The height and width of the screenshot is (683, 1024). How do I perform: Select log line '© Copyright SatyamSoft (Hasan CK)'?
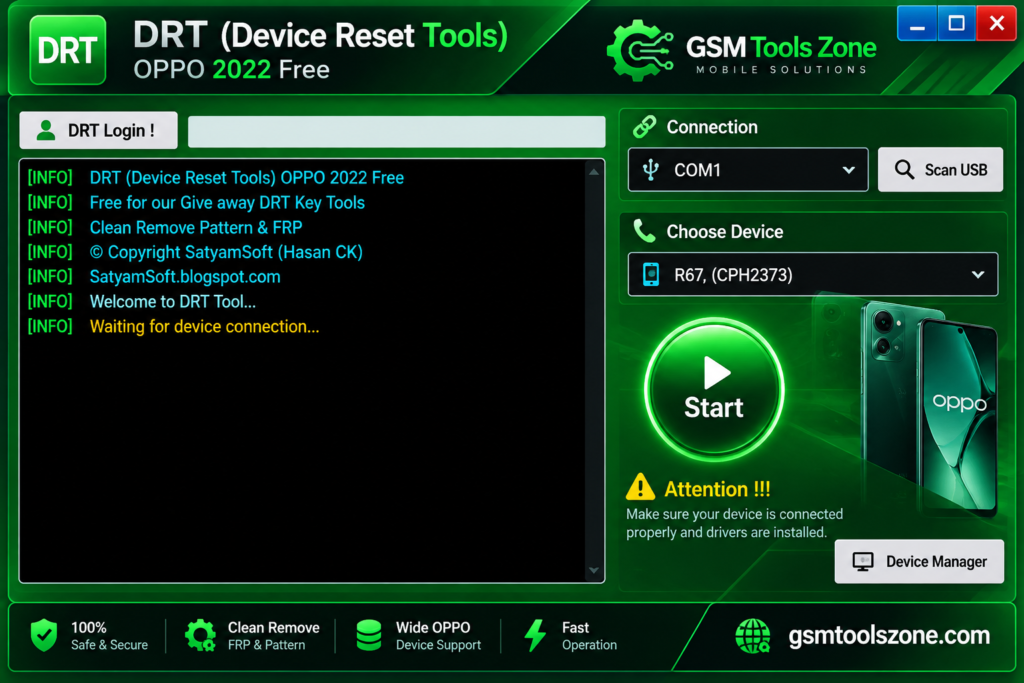coord(226,252)
